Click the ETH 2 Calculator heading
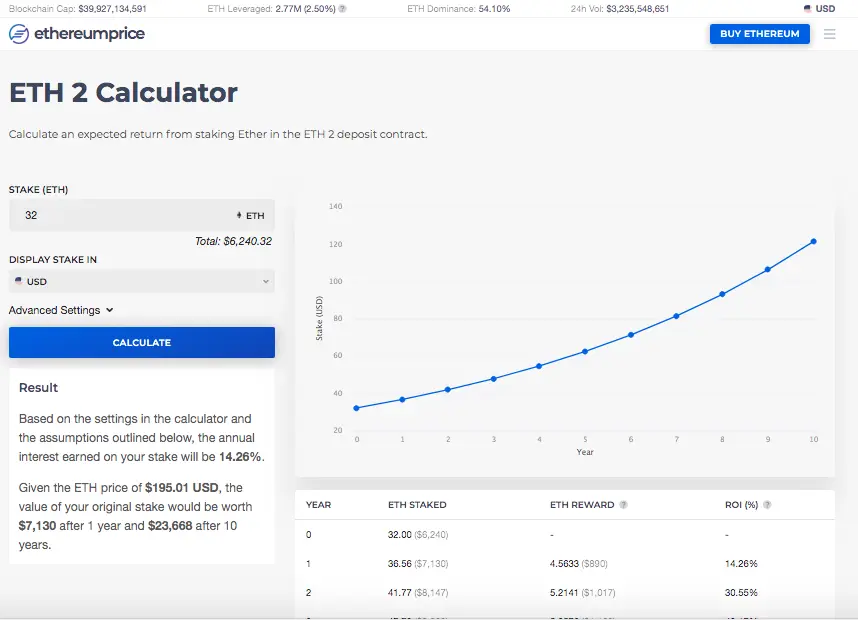Screen dimensions: 858x620 [x=124, y=92]
